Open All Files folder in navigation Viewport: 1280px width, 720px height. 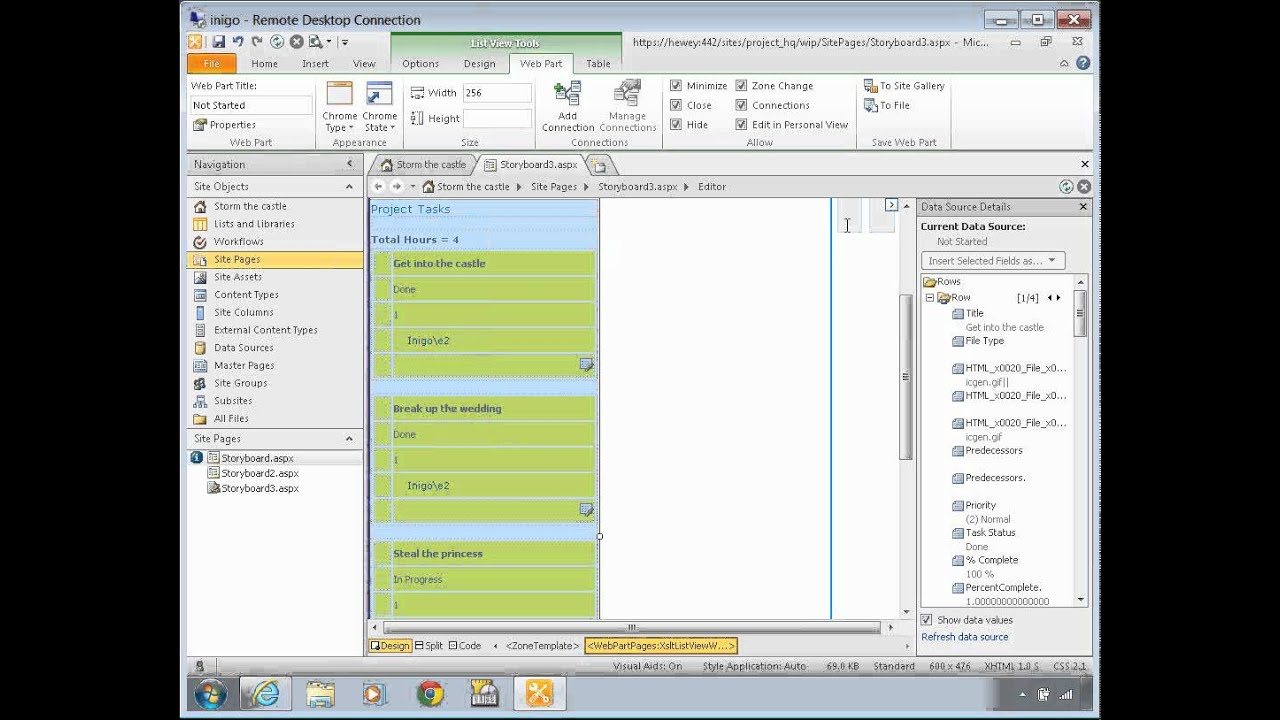231,419
